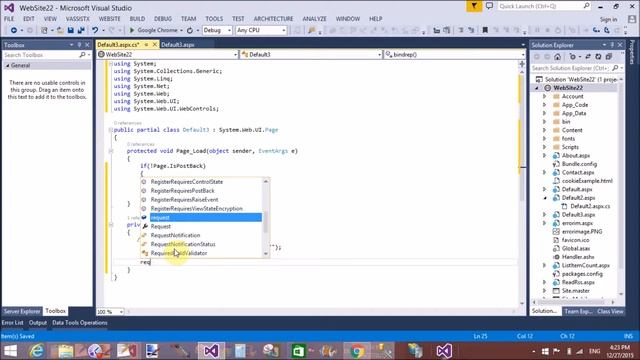Click the Quick Launch search box
The image size is (640, 360).
pyautogui.click(x=544, y=6)
